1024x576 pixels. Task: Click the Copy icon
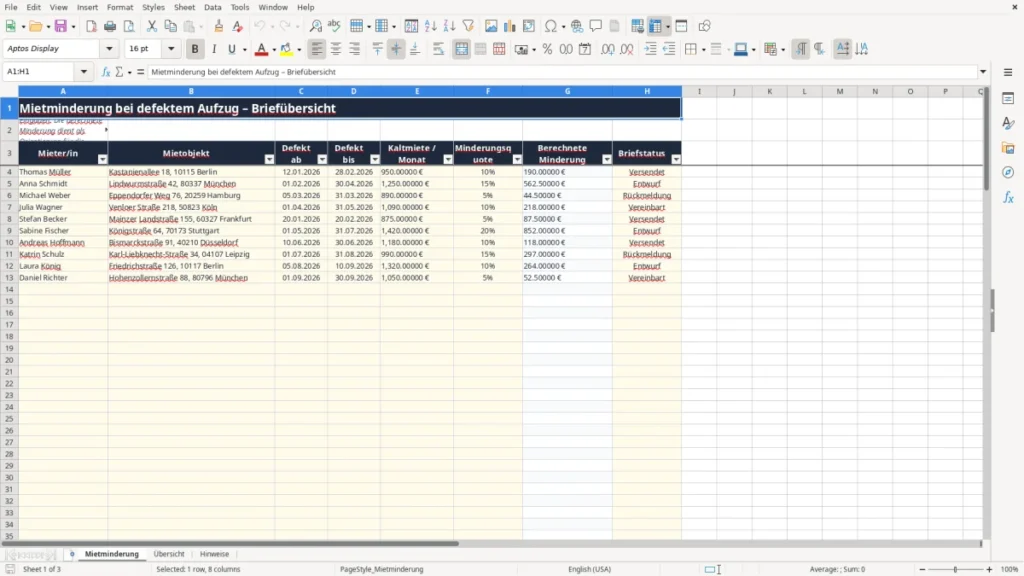click(170, 26)
